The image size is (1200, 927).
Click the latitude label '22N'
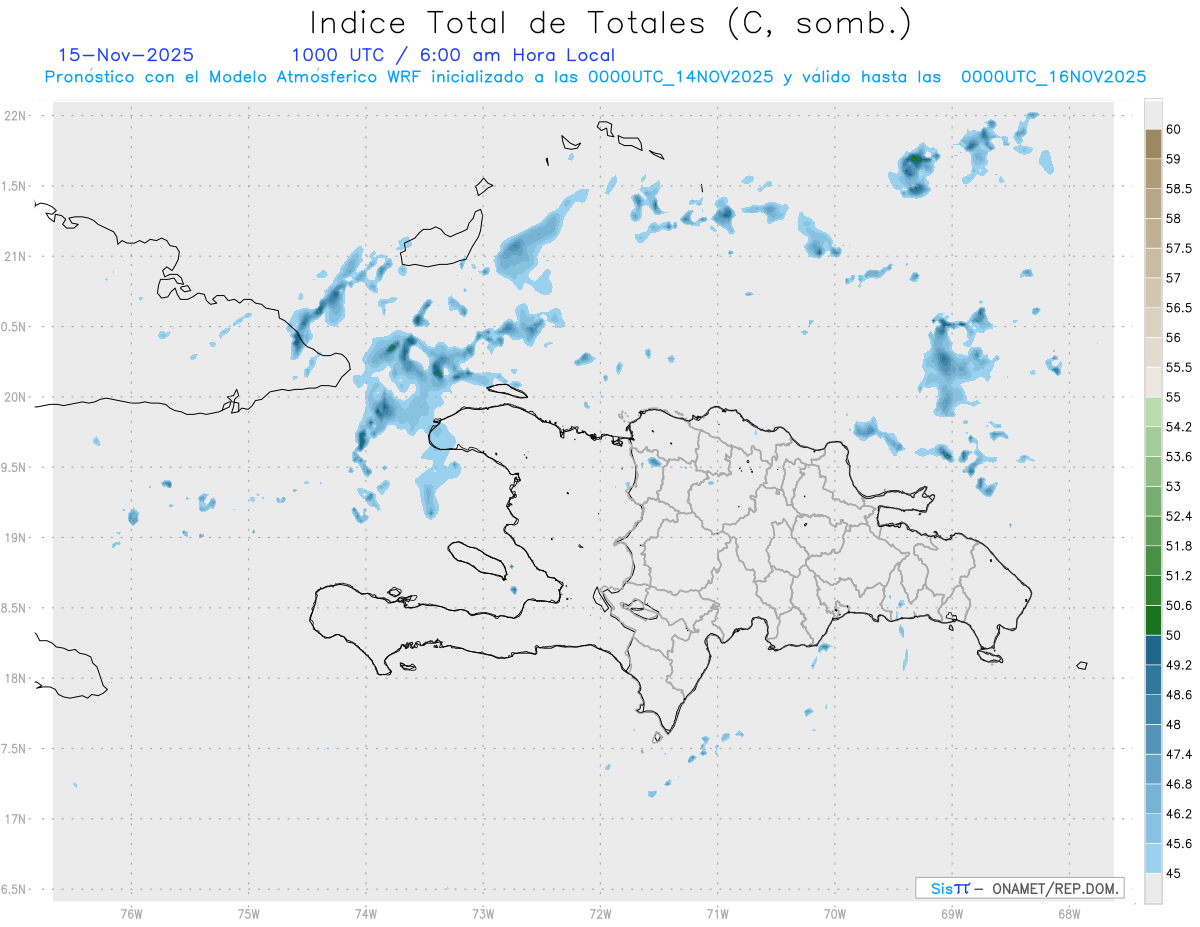(x=16, y=115)
